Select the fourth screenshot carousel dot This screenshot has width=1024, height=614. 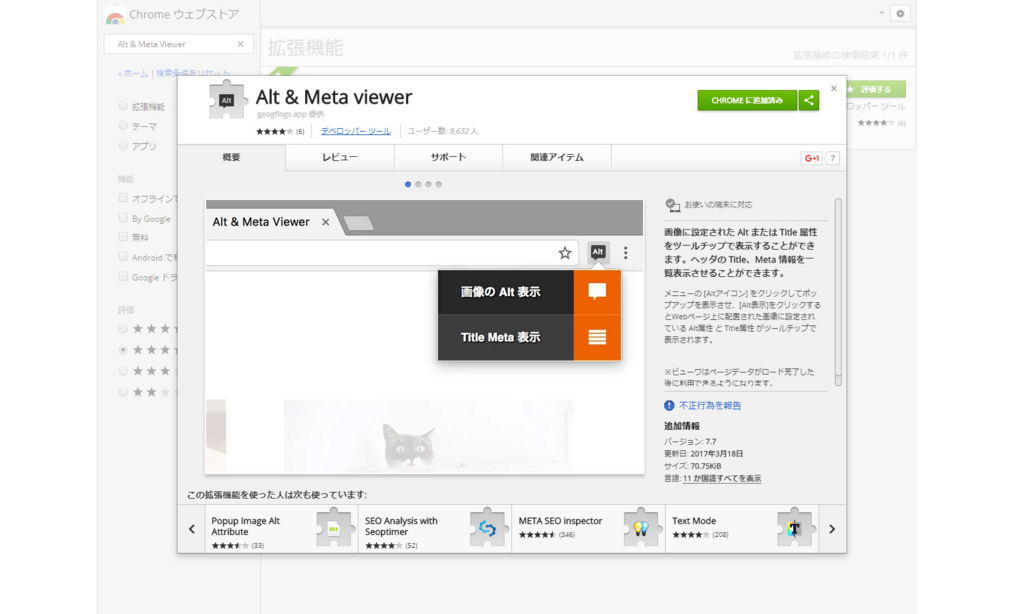[x=439, y=184]
